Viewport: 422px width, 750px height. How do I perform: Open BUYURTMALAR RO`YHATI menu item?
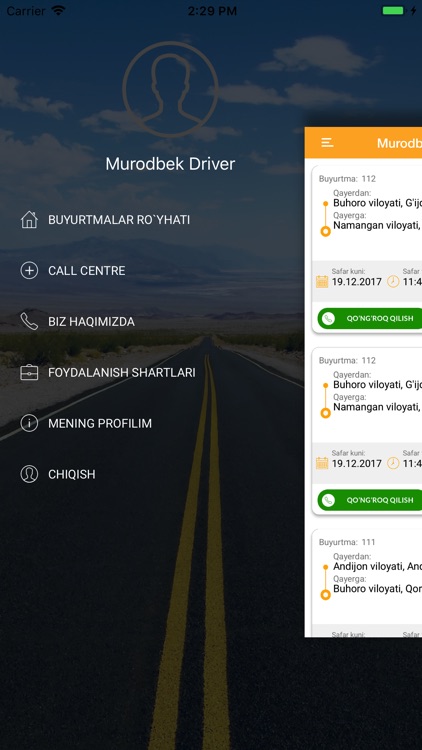pyautogui.click(x=119, y=220)
